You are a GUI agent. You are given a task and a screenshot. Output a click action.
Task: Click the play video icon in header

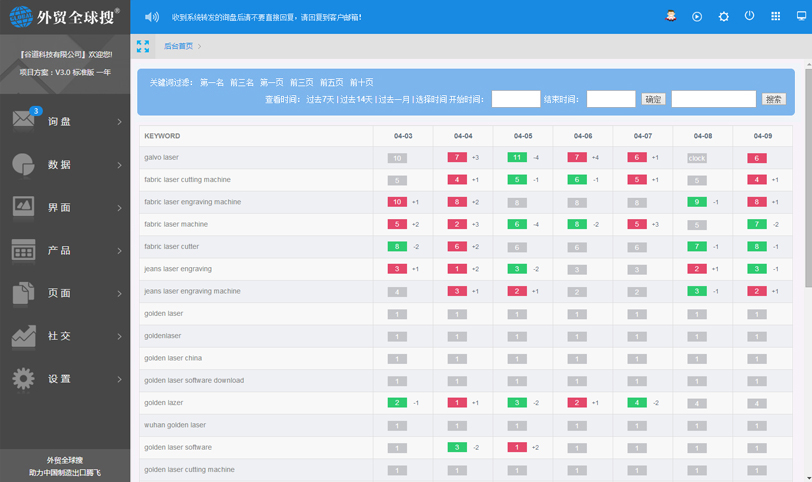tap(697, 17)
